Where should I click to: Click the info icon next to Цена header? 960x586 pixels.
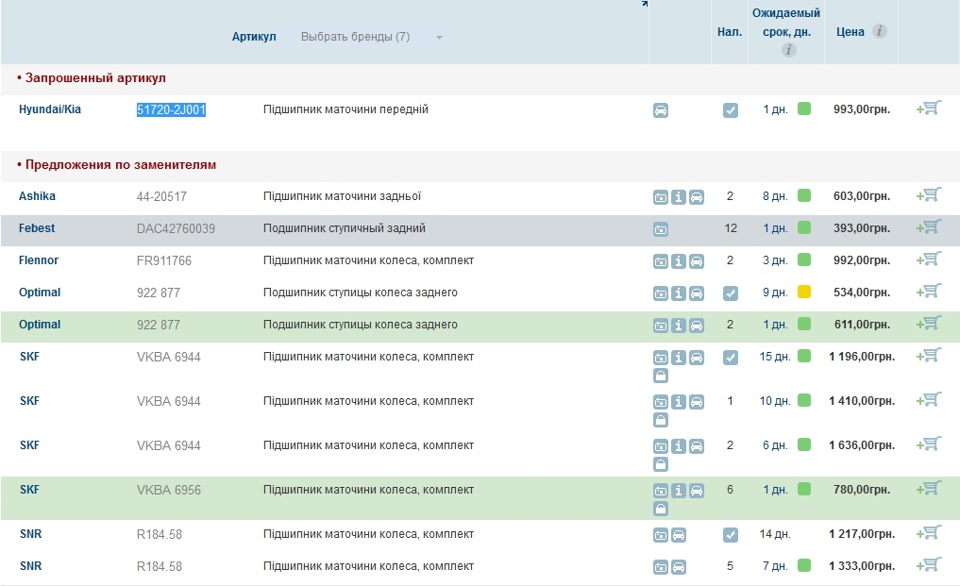(x=879, y=32)
